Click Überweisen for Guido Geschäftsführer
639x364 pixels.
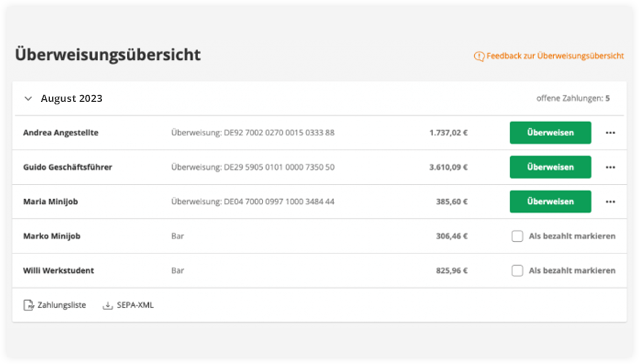550,167
